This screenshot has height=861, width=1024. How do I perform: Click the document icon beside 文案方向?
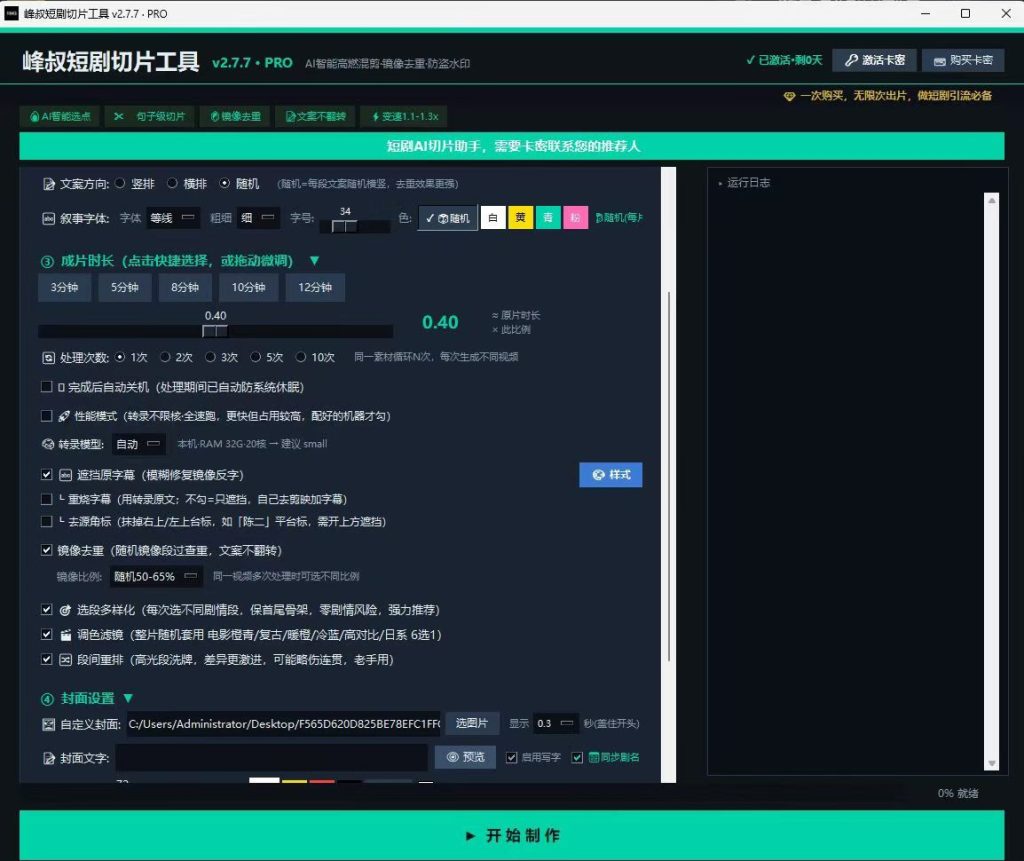[x=49, y=184]
